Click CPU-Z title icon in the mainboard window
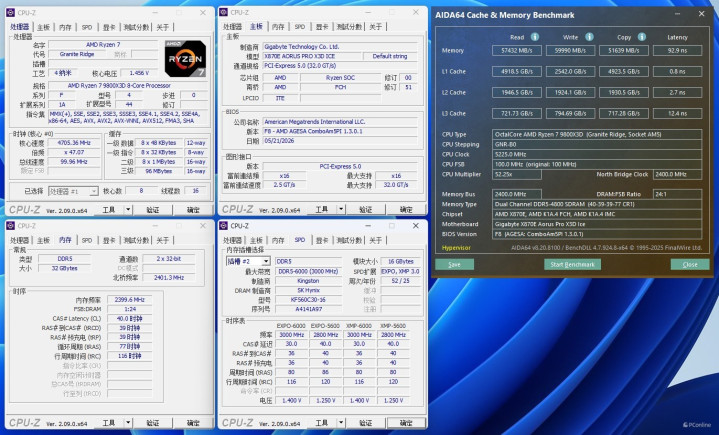 (224, 12)
